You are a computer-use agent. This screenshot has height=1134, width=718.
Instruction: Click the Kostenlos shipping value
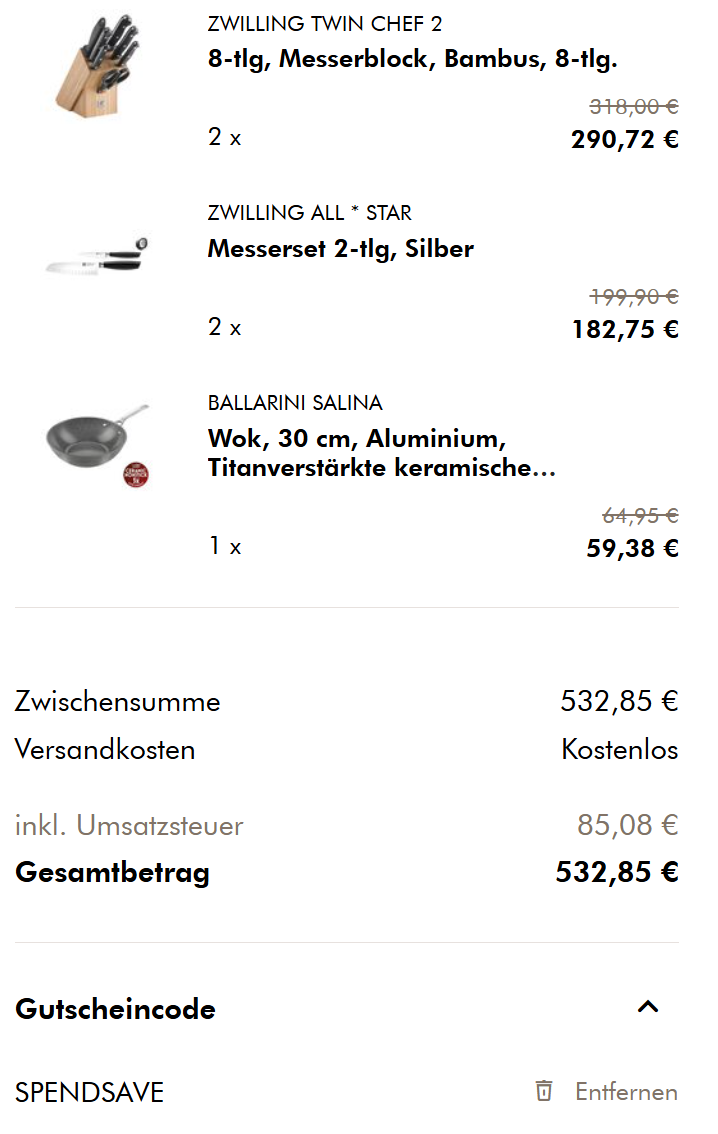[620, 750]
